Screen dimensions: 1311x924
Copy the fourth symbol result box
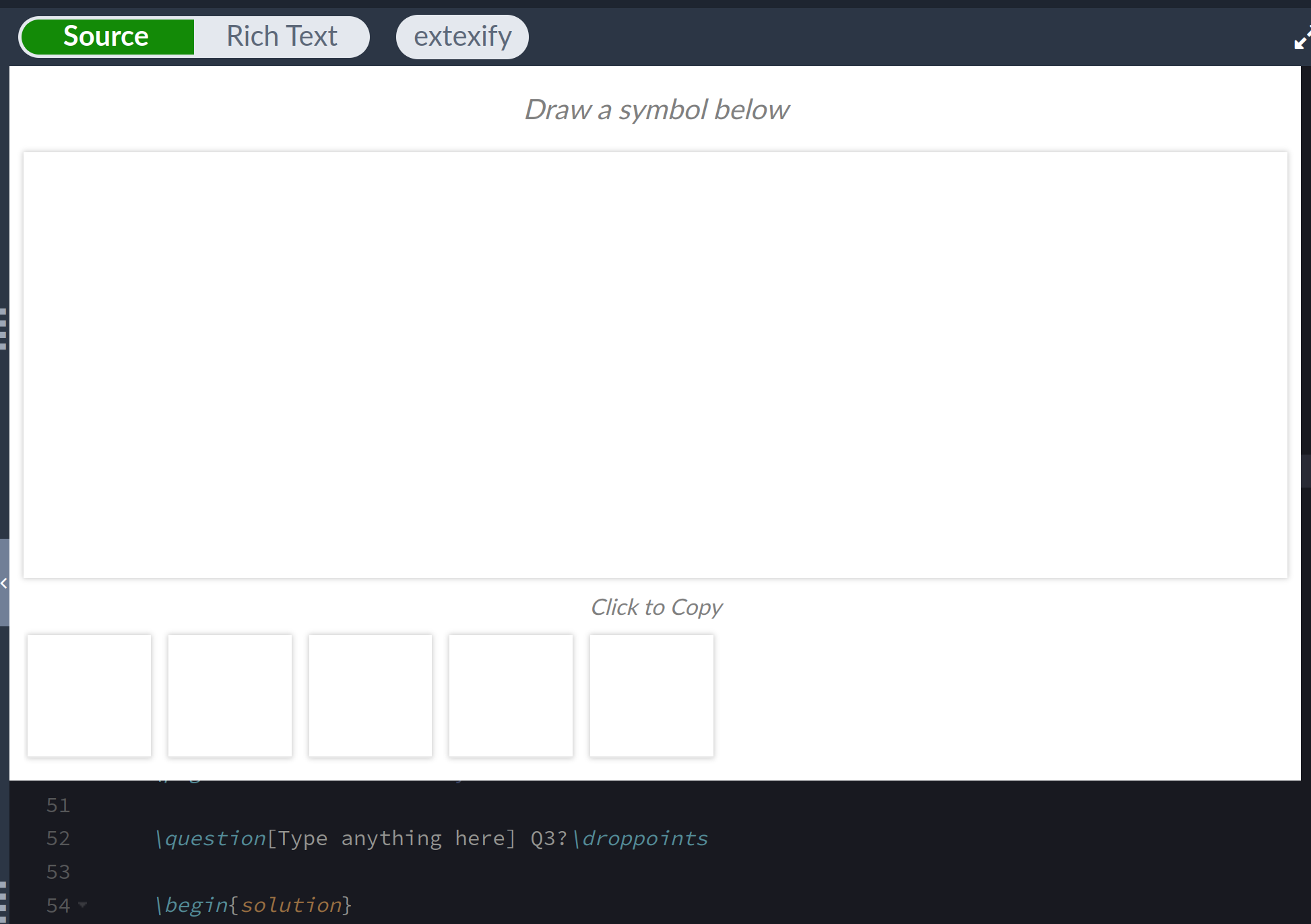[x=511, y=696]
